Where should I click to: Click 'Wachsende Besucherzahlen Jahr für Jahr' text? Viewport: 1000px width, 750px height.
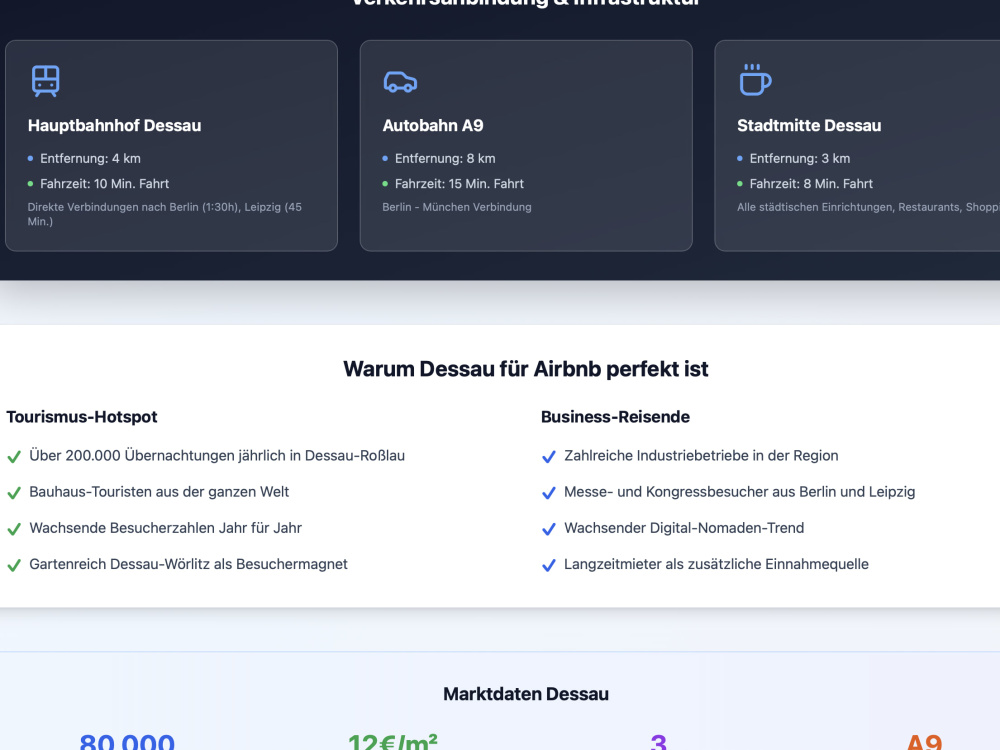click(x=165, y=528)
